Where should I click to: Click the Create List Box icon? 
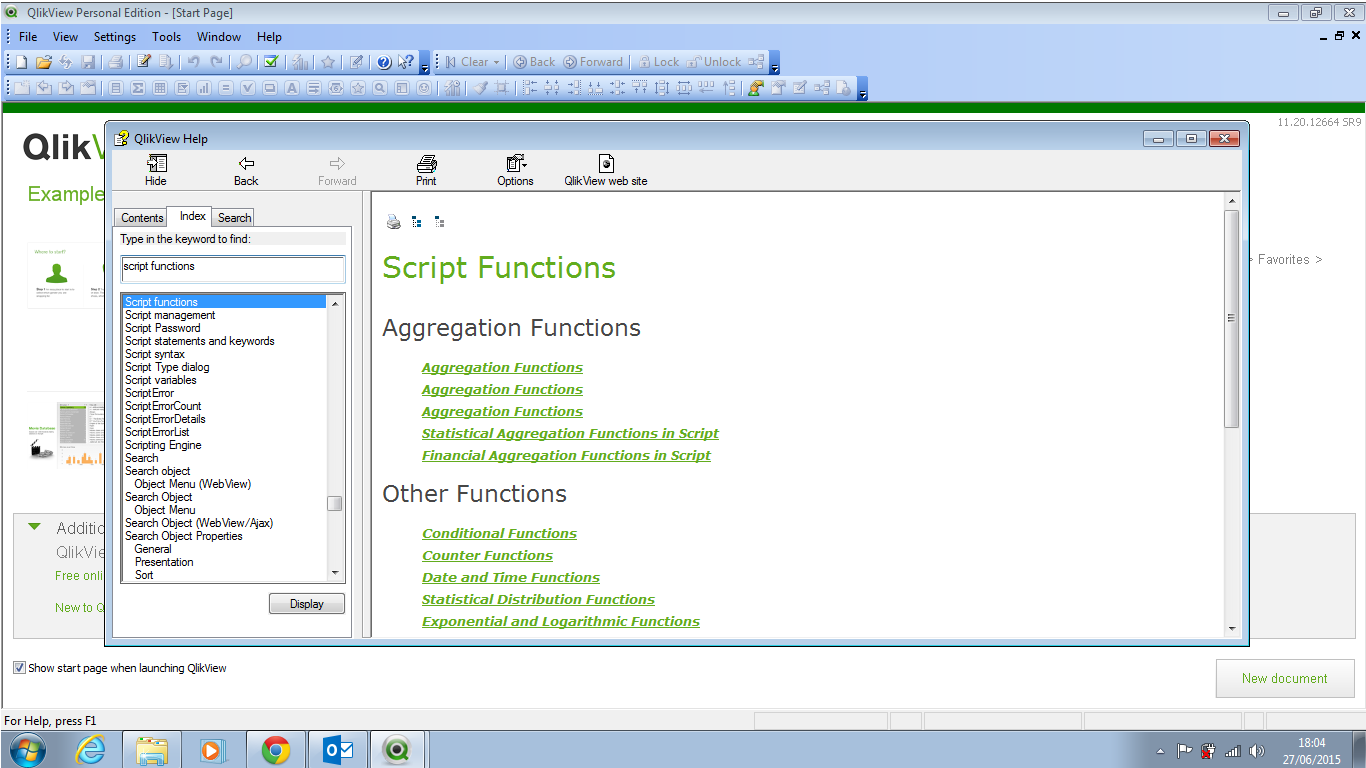pyautogui.click(x=116, y=88)
